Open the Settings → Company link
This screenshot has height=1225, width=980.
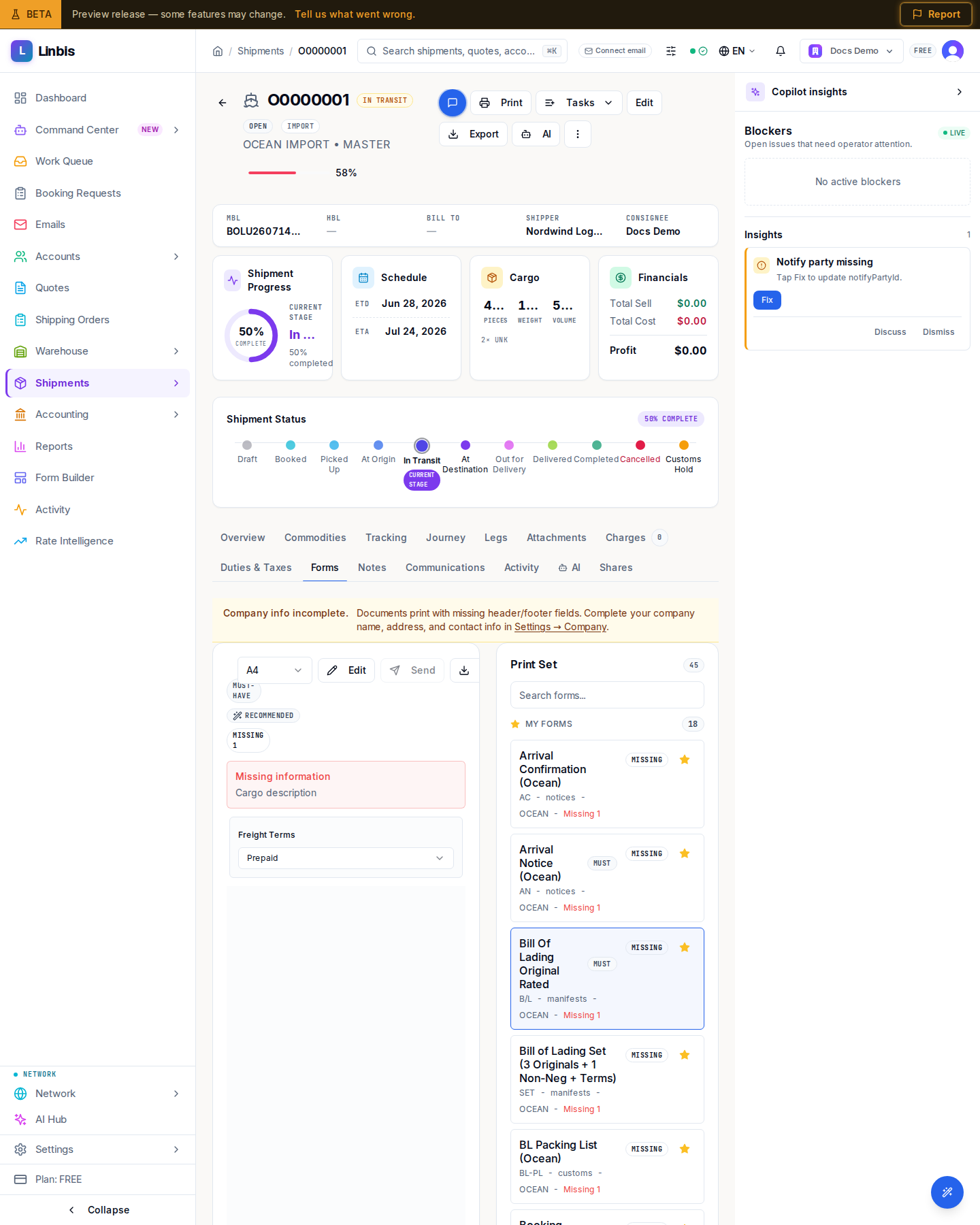pos(560,627)
